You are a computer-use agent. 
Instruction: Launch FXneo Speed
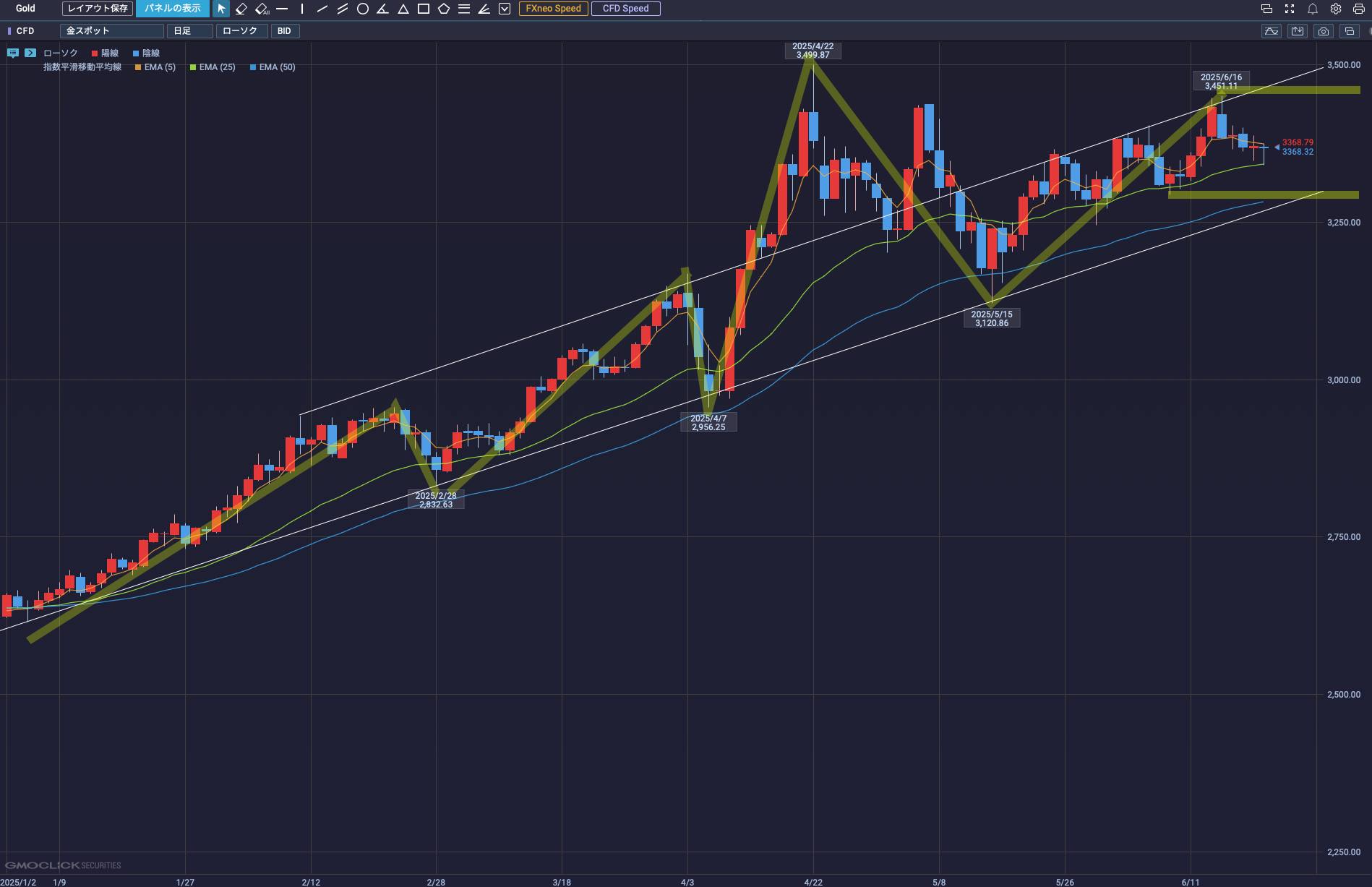(553, 9)
